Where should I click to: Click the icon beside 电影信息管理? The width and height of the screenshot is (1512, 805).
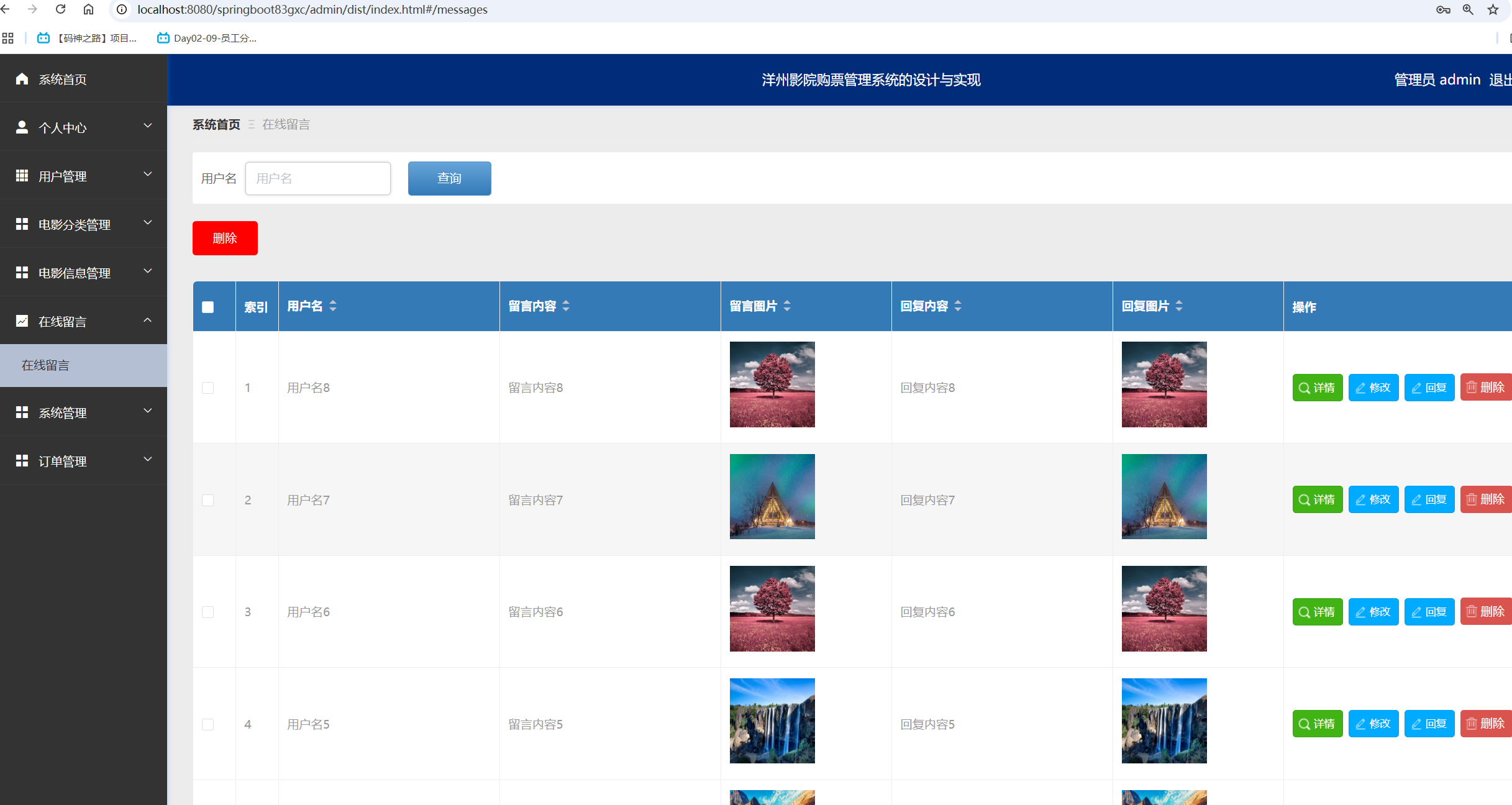click(22, 273)
